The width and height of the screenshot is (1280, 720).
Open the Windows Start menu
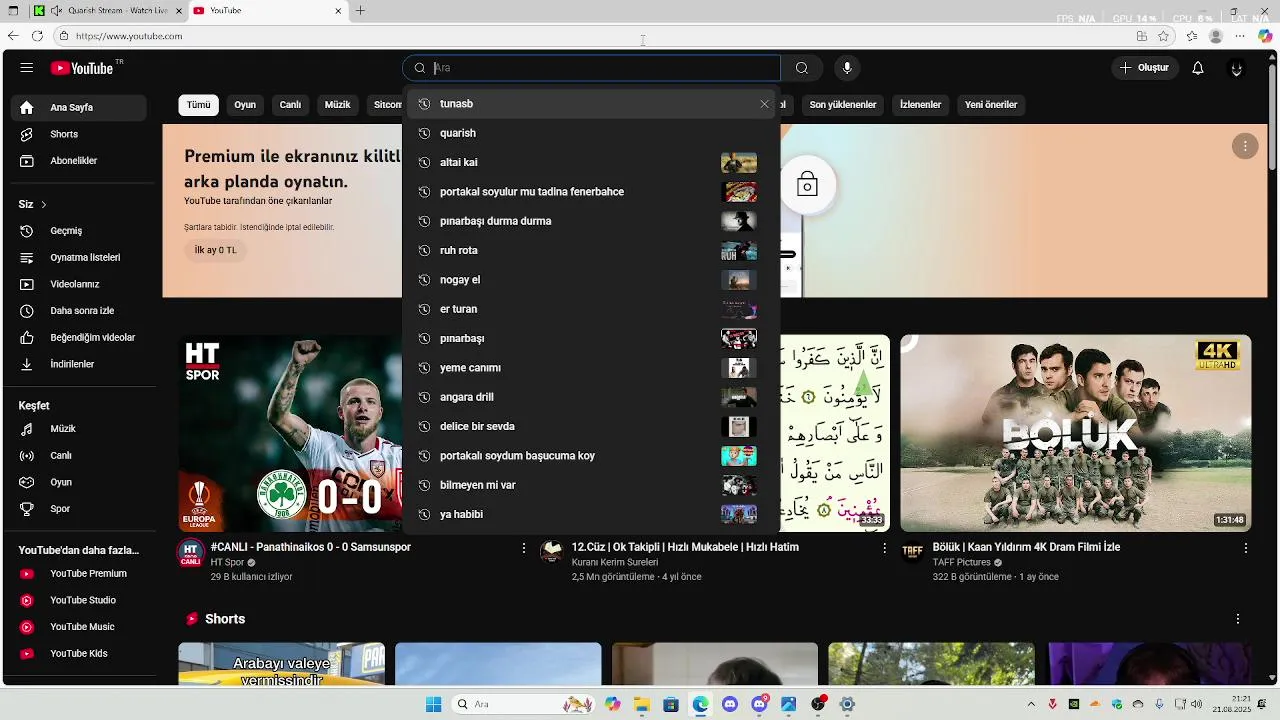pos(433,704)
